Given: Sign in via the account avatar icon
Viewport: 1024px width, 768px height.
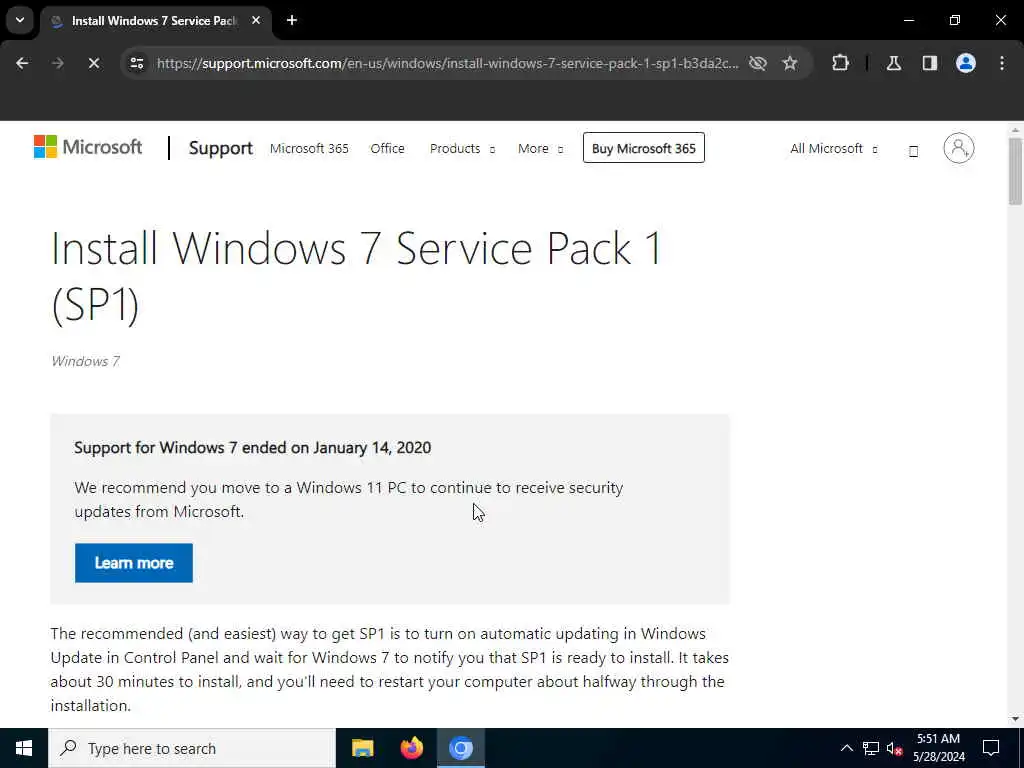Looking at the screenshot, I should 959,148.
